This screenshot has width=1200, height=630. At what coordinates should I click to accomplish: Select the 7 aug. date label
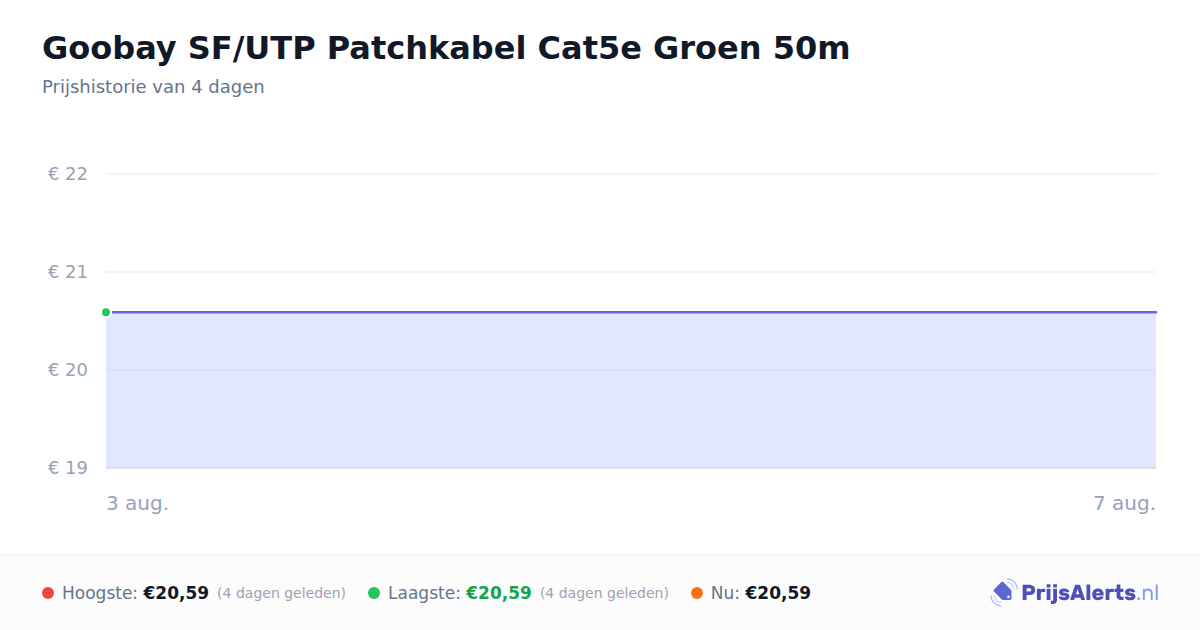1124,504
